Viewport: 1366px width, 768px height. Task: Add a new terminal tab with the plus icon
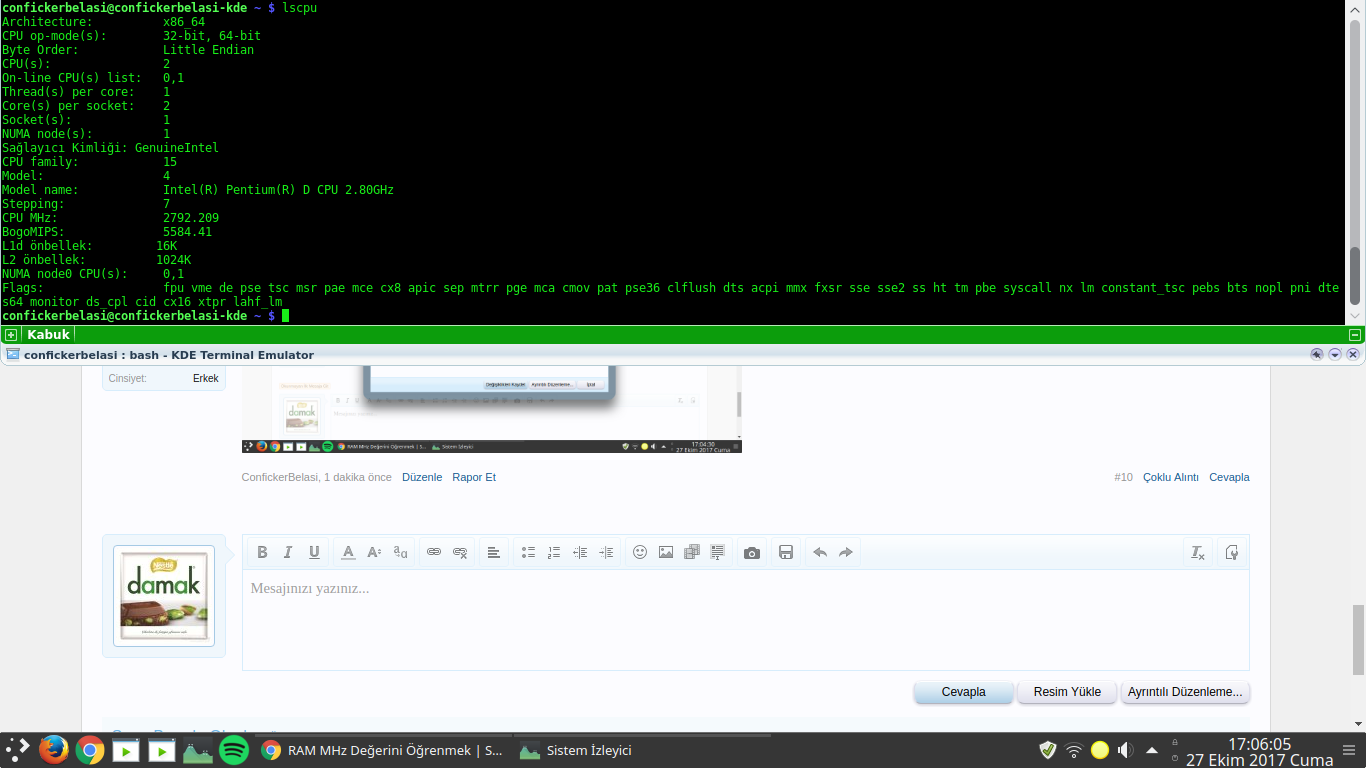tap(10, 335)
